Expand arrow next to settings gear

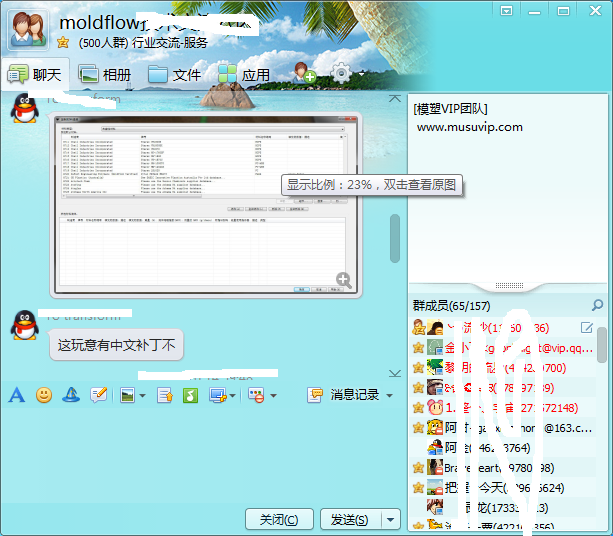pyautogui.click(x=362, y=73)
